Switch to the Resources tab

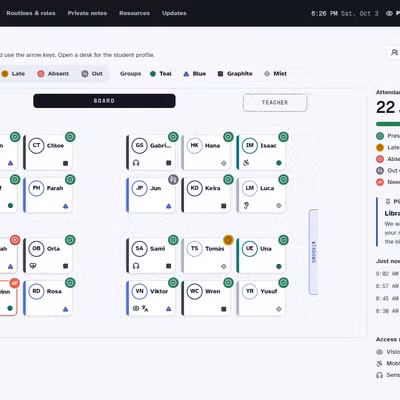click(x=134, y=13)
